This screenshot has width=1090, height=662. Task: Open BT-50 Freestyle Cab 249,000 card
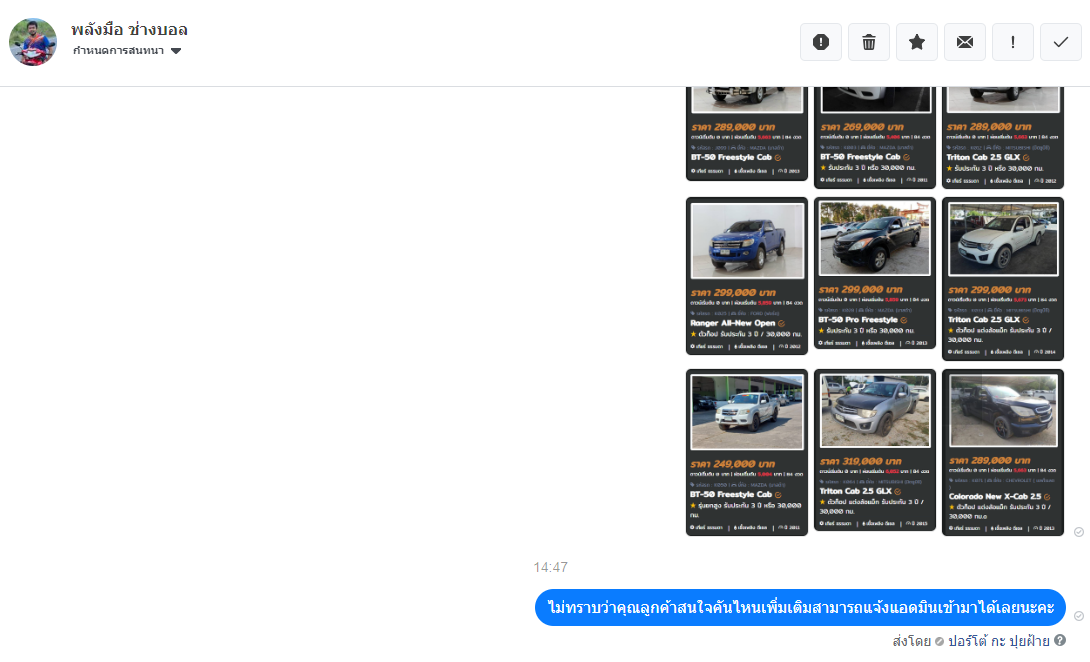tap(747, 452)
